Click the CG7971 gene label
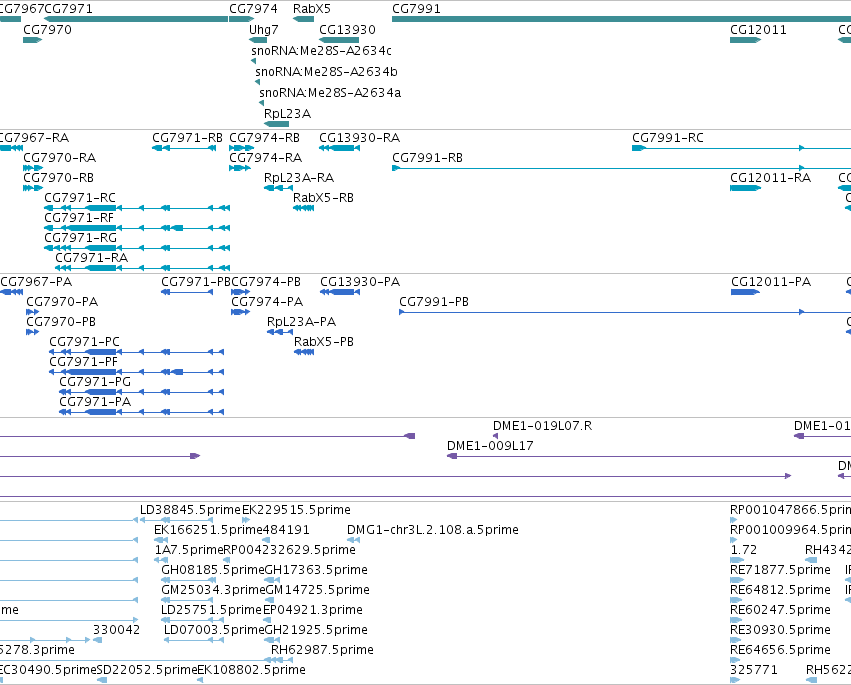 (68, 9)
